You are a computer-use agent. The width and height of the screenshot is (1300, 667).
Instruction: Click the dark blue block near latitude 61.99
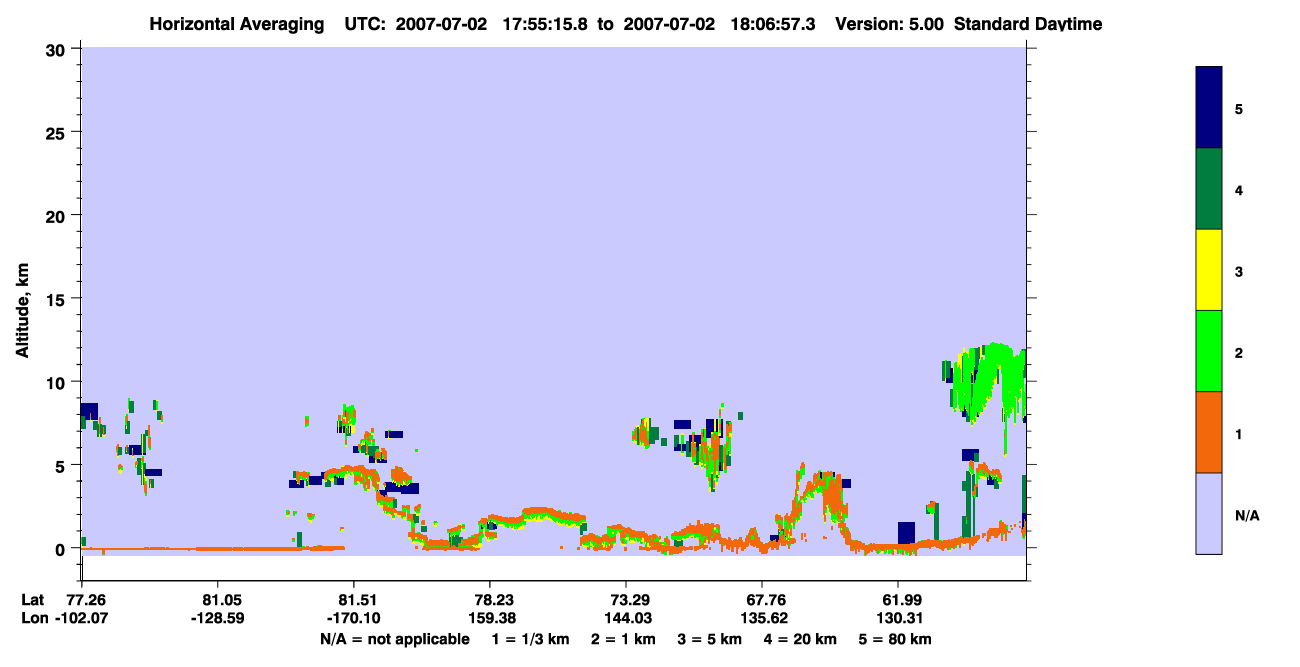906,533
